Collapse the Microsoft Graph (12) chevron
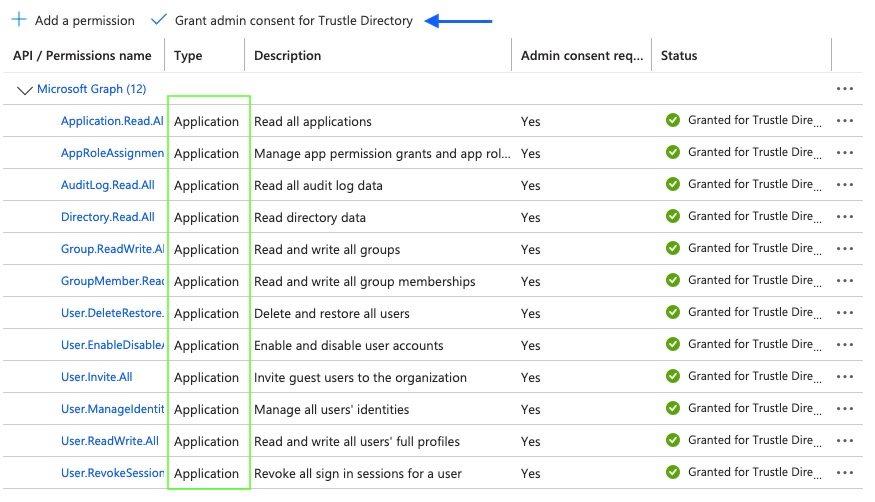875x502 pixels. (x=25, y=90)
